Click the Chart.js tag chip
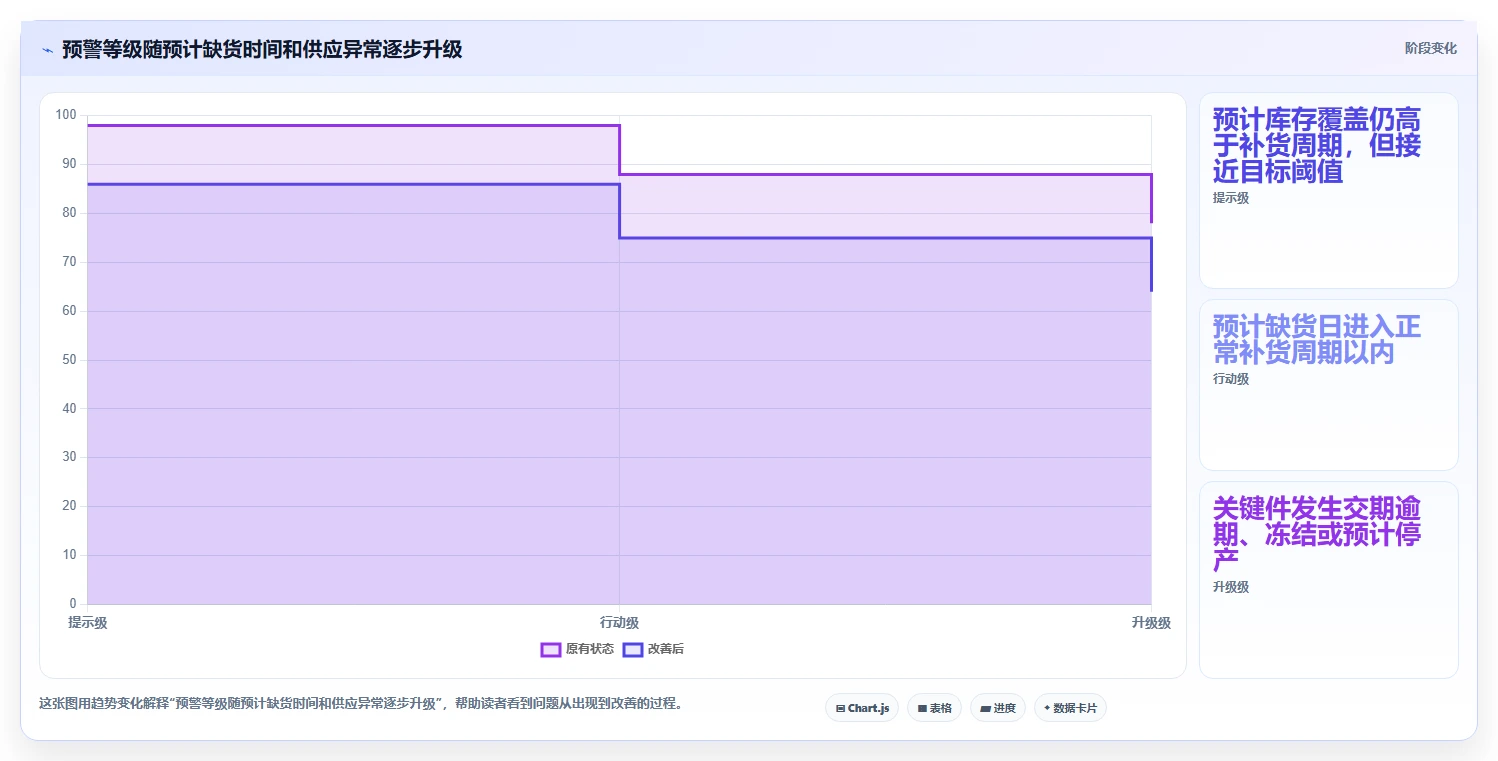 pyautogui.click(x=862, y=708)
